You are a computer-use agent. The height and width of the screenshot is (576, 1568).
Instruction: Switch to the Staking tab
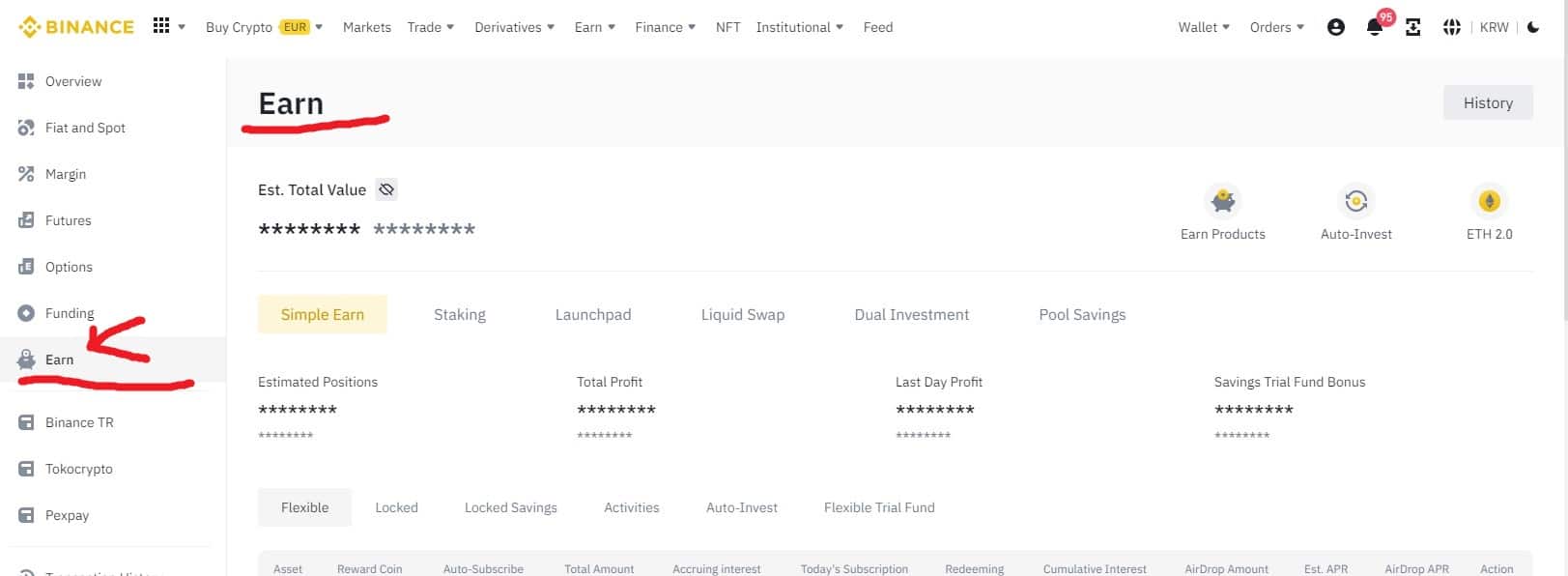click(x=459, y=314)
